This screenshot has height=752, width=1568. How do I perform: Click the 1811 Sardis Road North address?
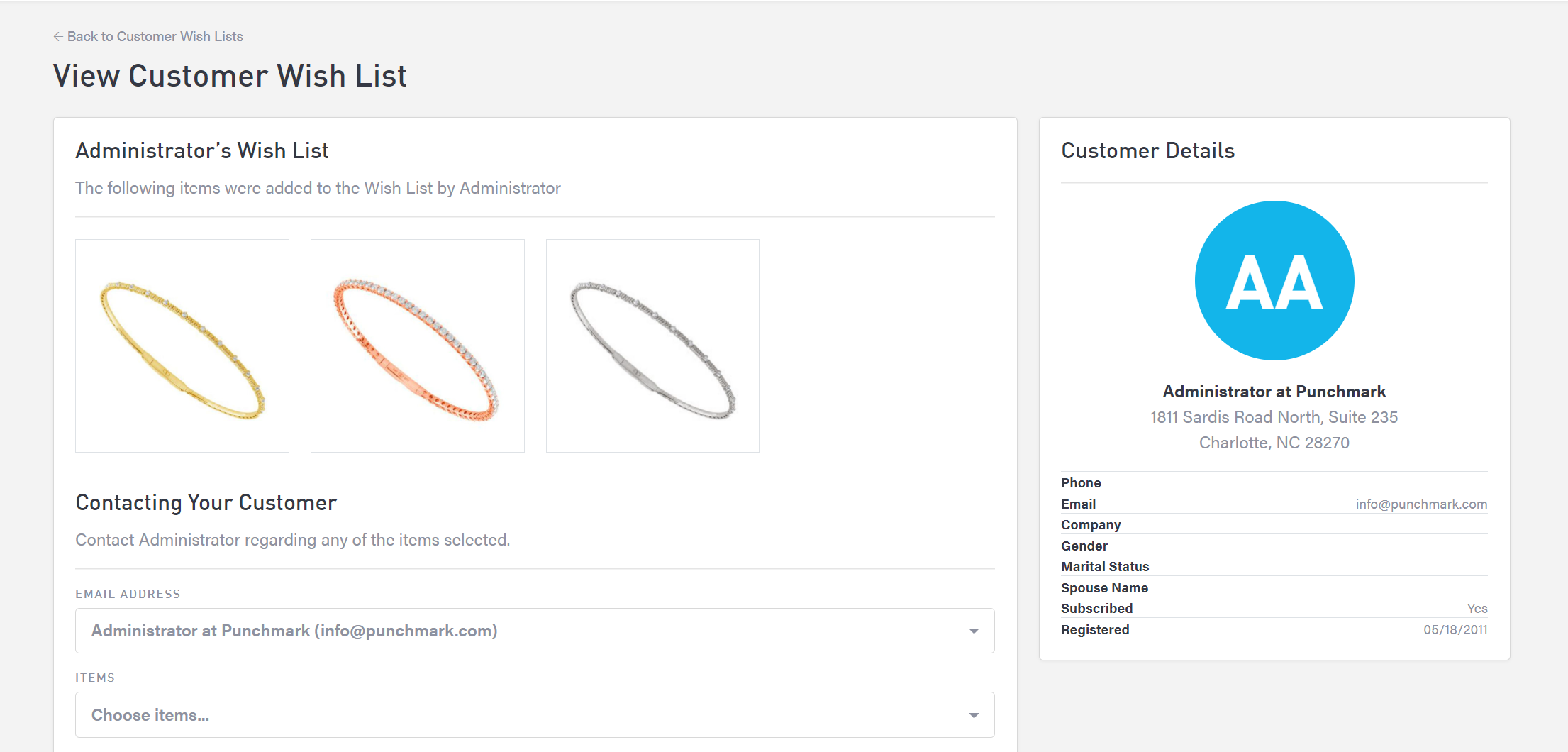1274,417
